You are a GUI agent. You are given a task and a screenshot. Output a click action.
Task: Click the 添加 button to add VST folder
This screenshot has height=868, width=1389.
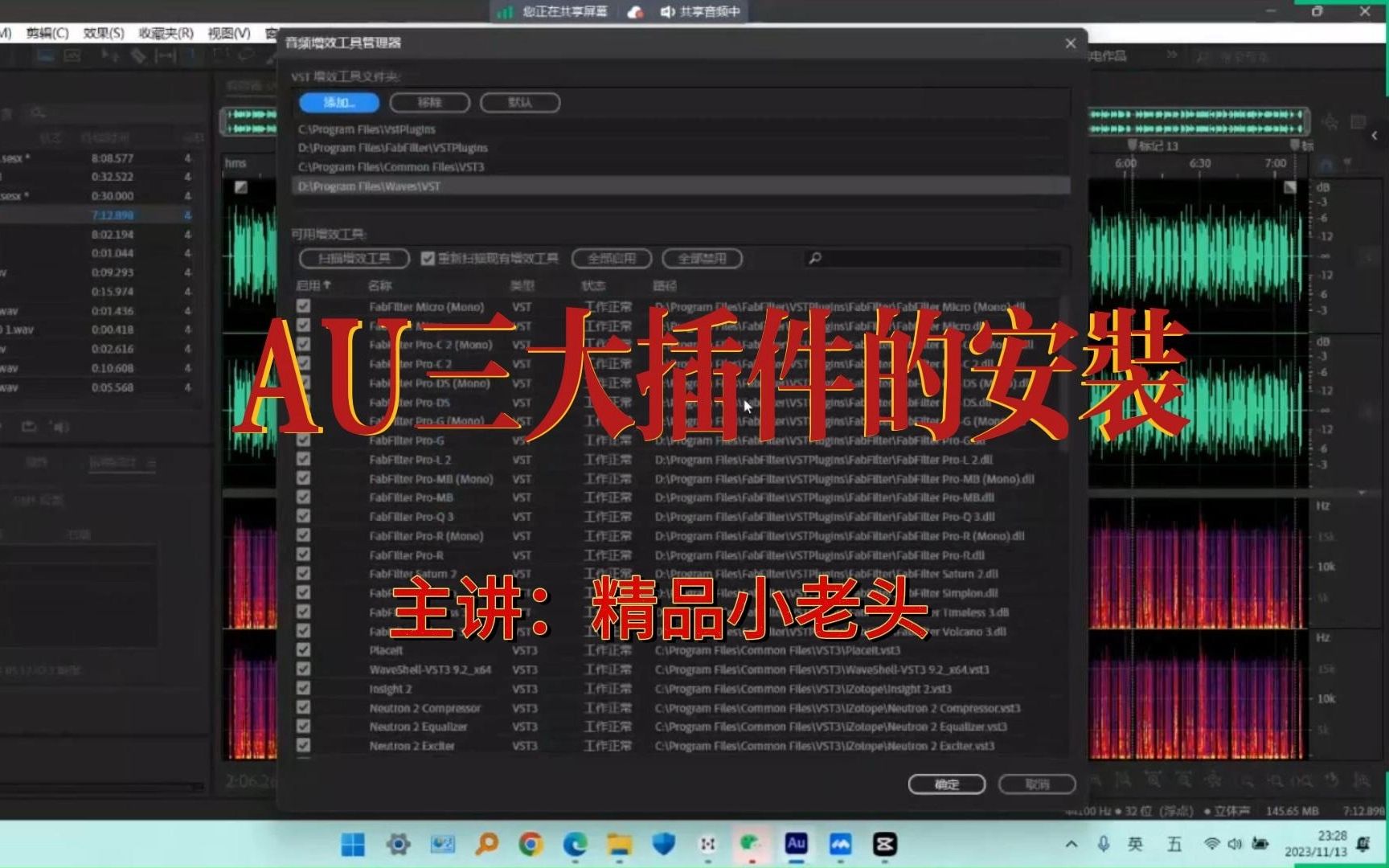(x=339, y=103)
